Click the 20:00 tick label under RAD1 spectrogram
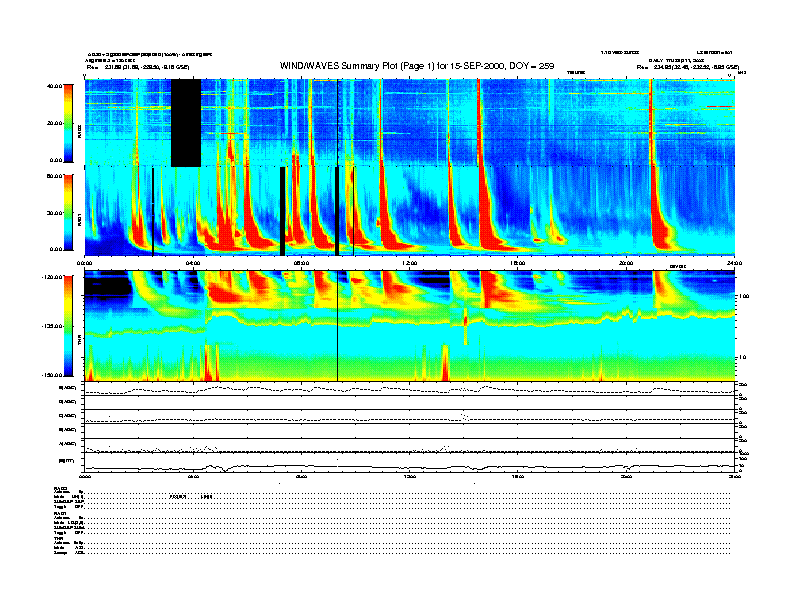 point(626,263)
